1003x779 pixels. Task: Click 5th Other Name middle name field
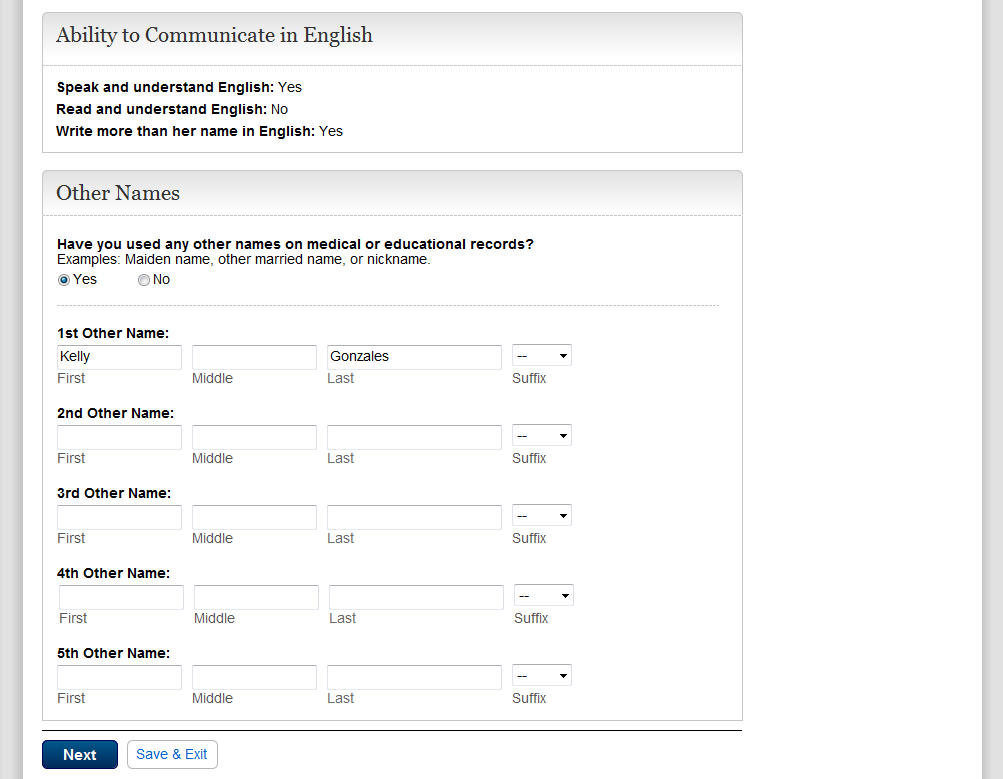pos(254,677)
